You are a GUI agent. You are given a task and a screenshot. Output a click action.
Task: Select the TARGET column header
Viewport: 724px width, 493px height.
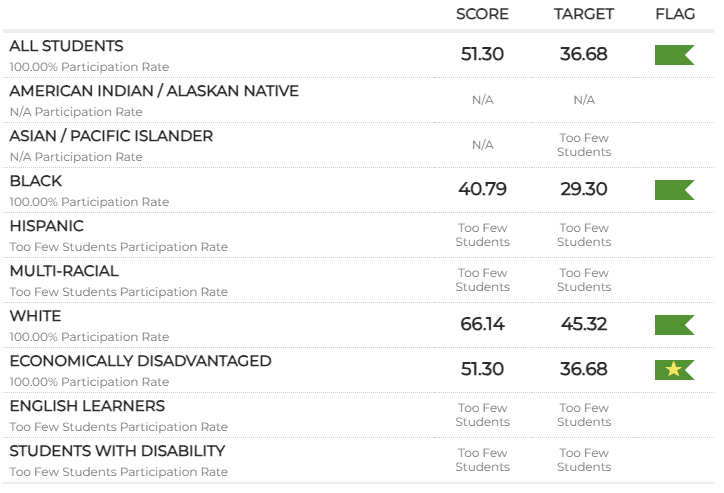584,14
